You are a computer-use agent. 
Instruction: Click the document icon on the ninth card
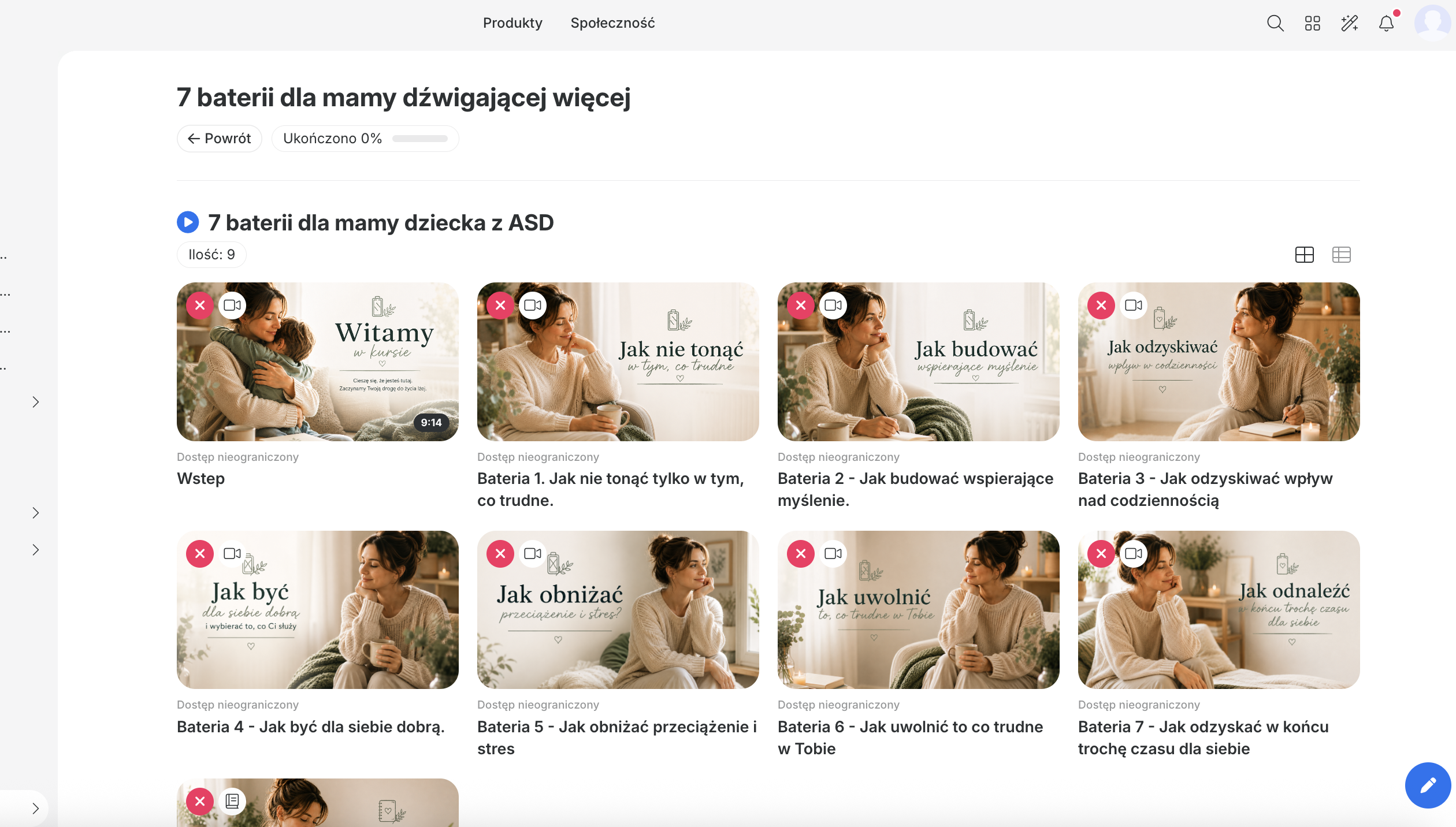click(232, 801)
